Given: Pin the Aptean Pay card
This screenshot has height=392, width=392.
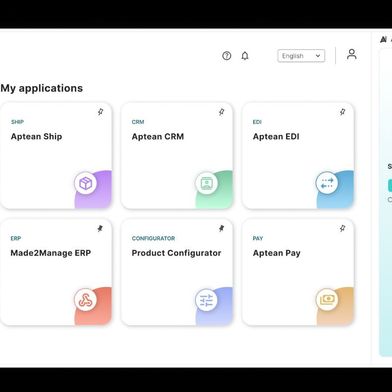Looking at the screenshot, I should (x=342, y=228).
